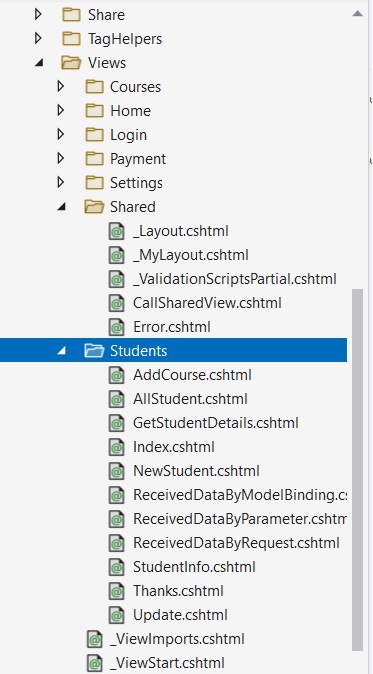Select the Thanks.cshtml file name
The image size is (373, 674).
point(178,591)
